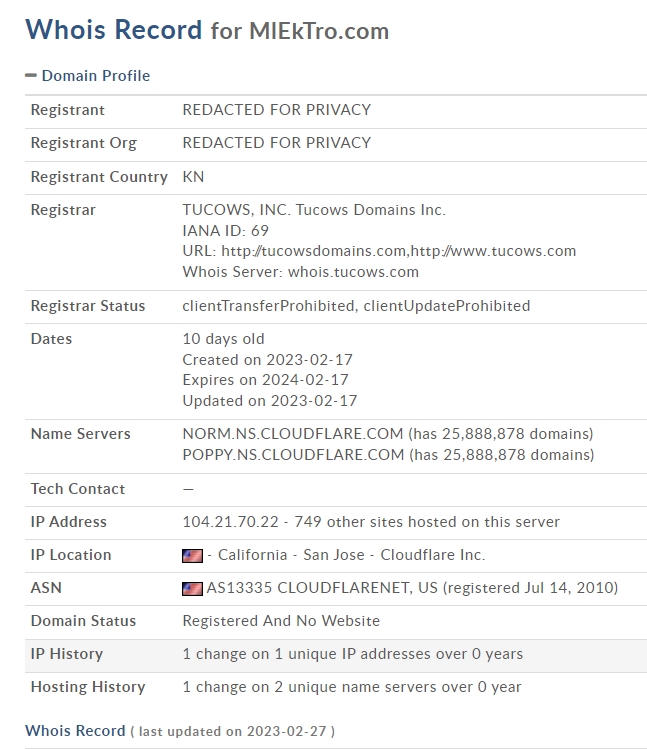Viewport: 647px width, 749px height.
Task: Collapse the Domain Profile section
Action: [88, 75]
